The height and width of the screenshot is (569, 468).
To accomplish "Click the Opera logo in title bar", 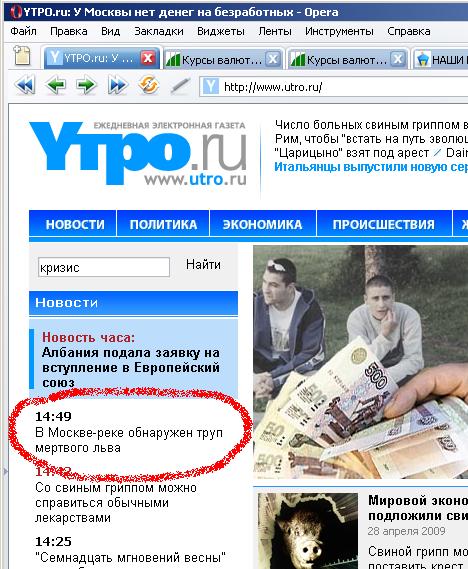I will tap(16, 12).
